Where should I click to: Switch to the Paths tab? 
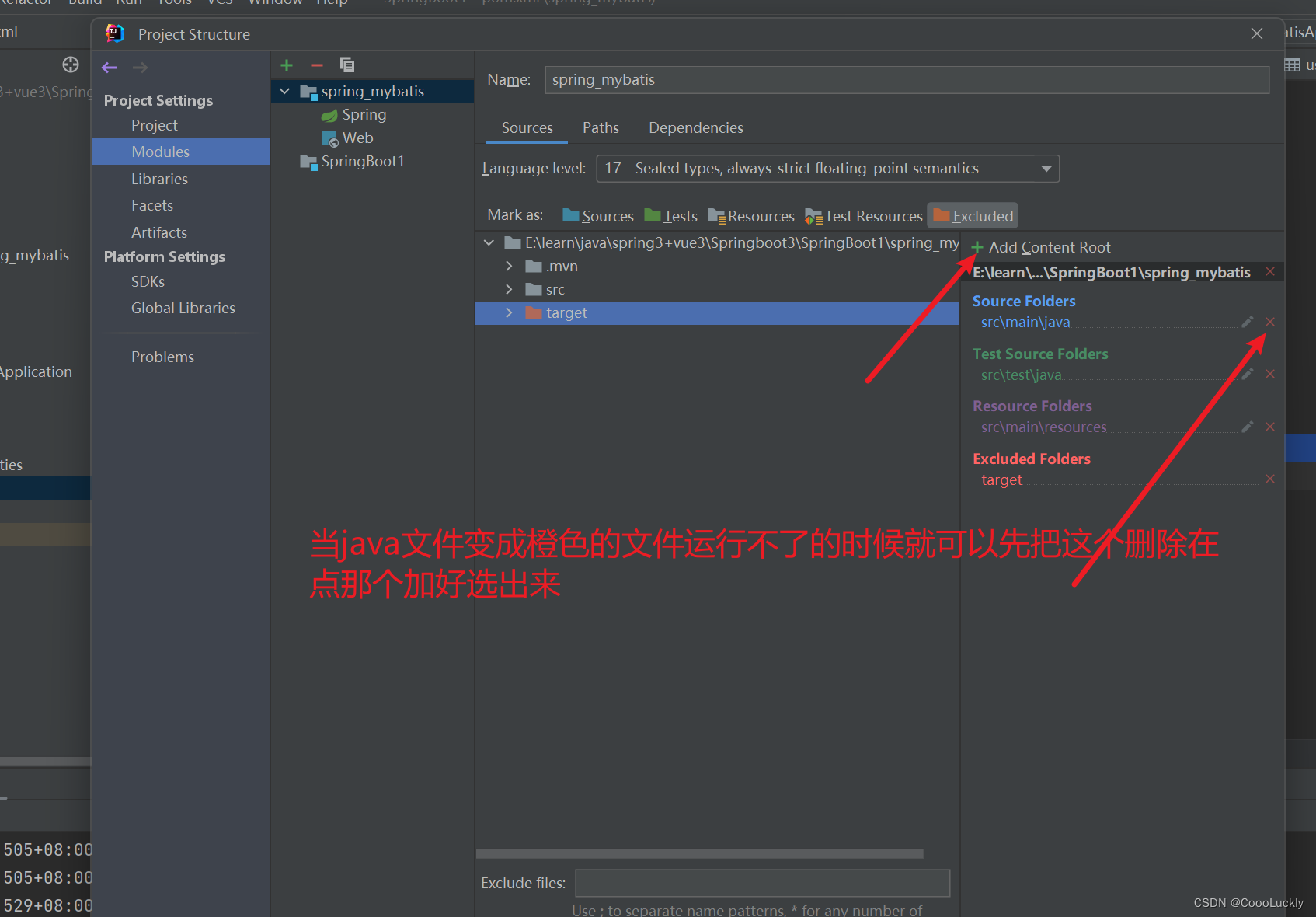tap(601, 127)
